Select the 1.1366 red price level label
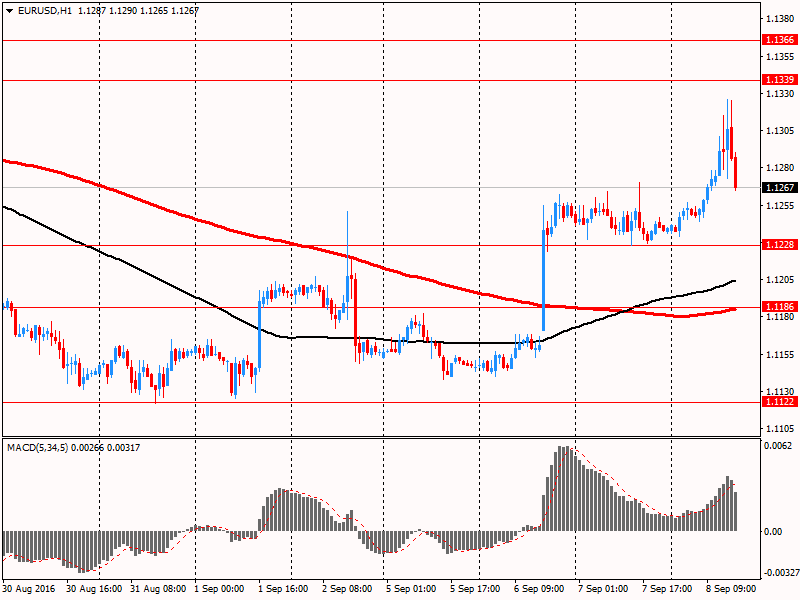800x600 pixels. click(780, 40)
